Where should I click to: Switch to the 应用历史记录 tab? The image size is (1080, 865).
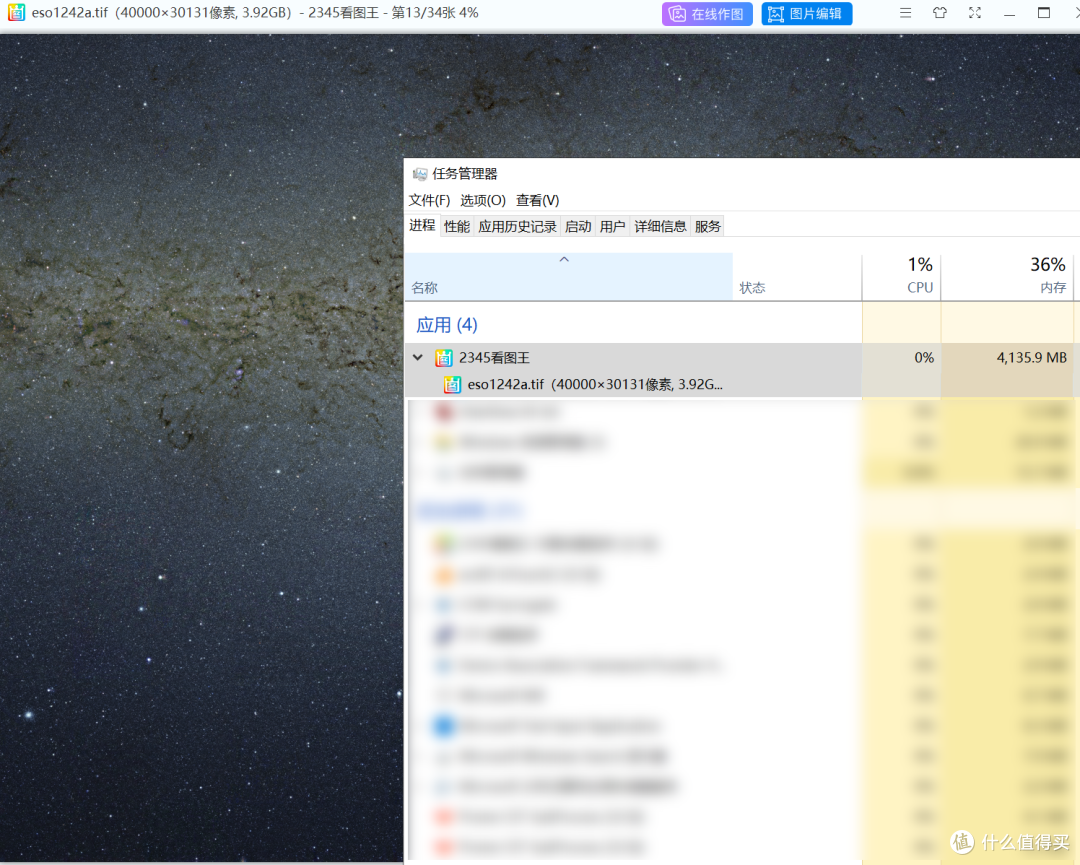point(517,227)
